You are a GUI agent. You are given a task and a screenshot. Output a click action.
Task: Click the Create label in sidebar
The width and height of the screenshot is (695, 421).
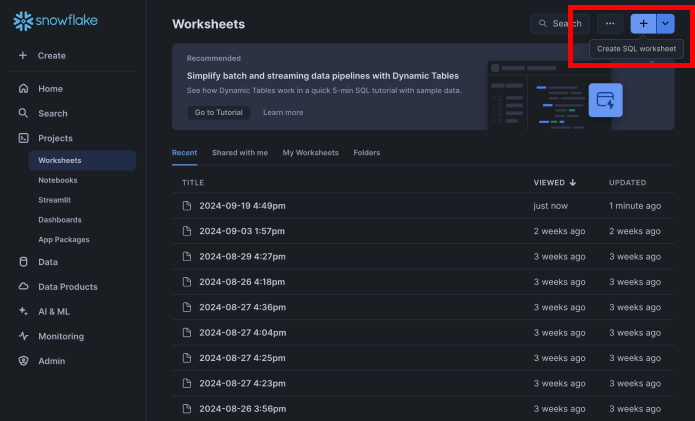pyautogui.click(x=51, y=56)
